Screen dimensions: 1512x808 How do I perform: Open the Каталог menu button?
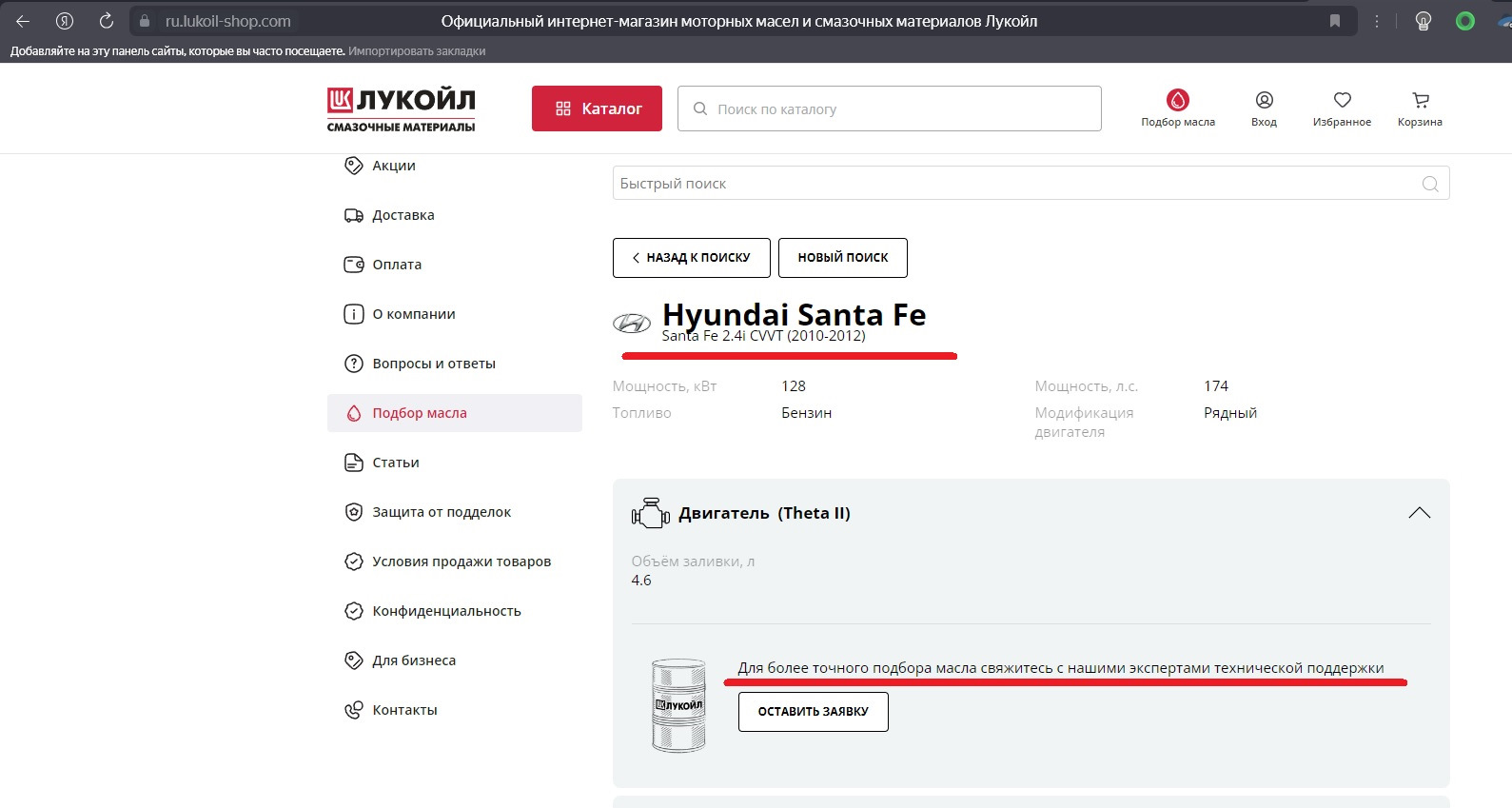point(597,108)
